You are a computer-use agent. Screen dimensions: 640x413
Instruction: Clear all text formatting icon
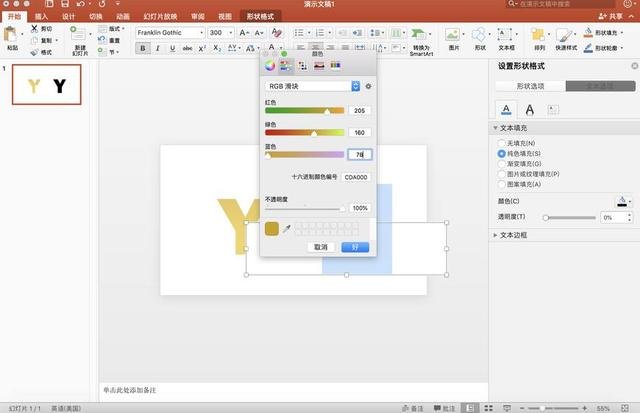(276, 33)
